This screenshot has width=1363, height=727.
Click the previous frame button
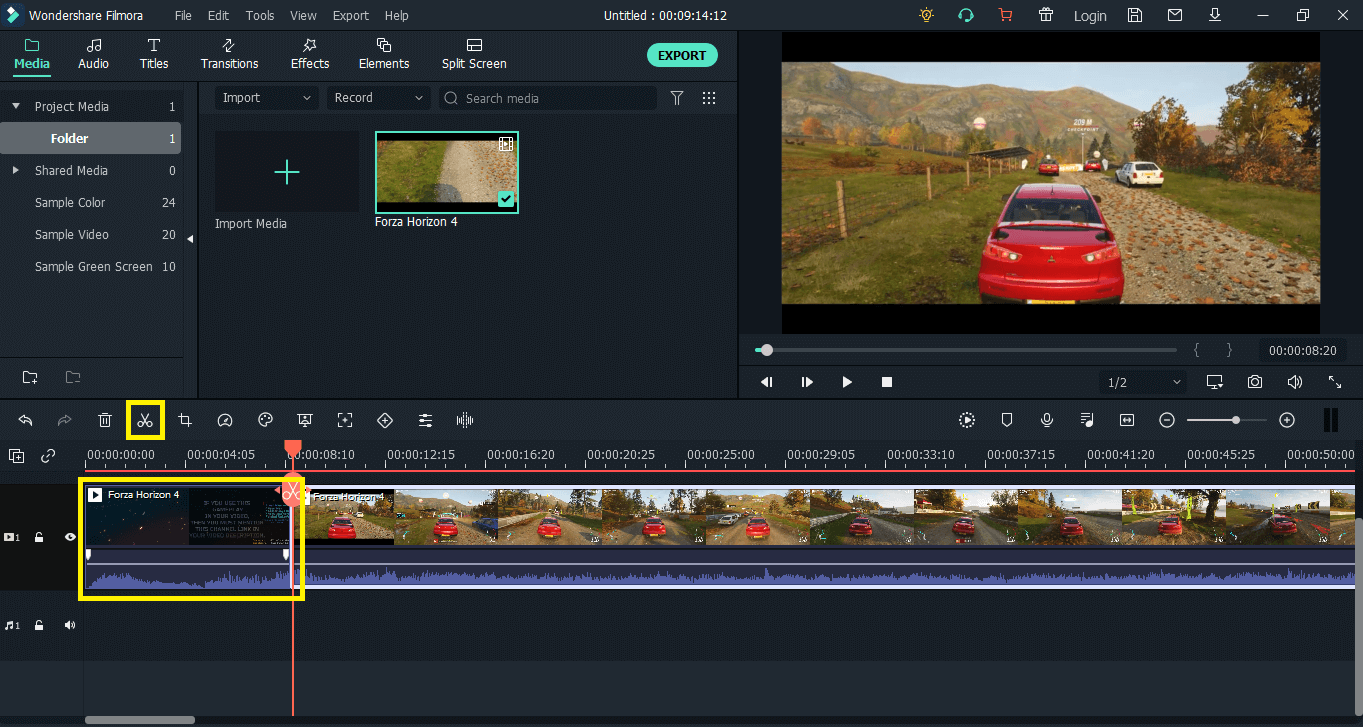pyautogui.click(x=767, y=382)
